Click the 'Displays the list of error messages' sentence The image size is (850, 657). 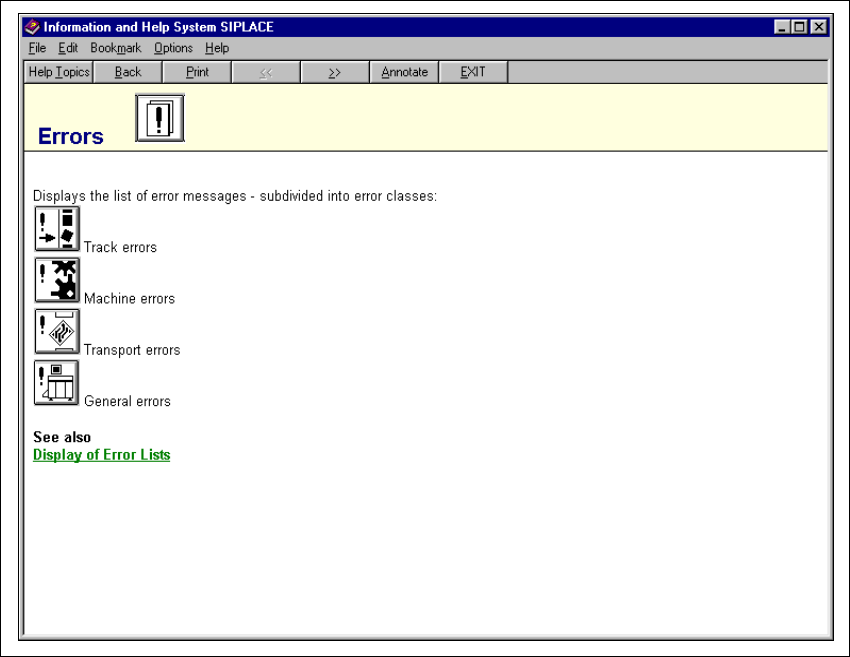(235, 196)
